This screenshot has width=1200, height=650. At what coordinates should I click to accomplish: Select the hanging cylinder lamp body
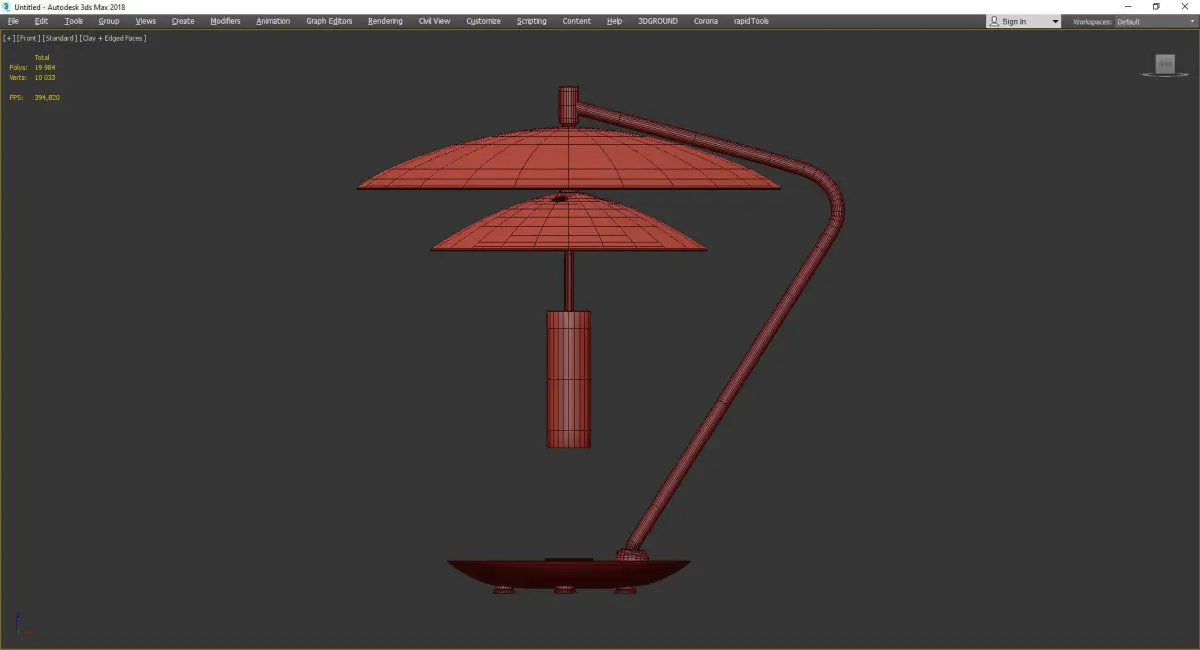click(568, 379)
